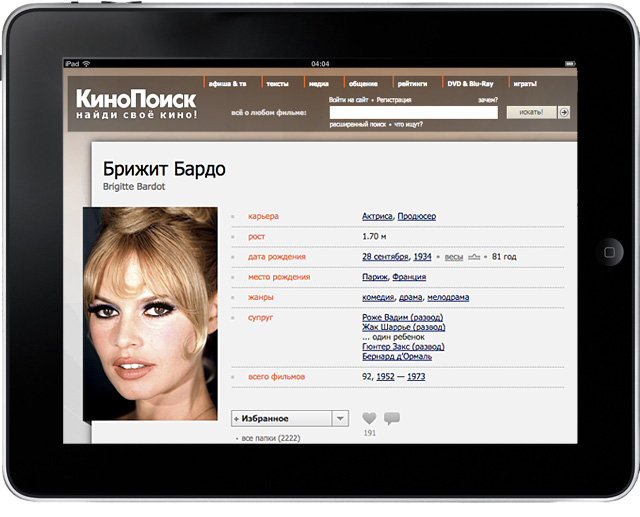The width and height of the screenshot is (640, 517).
Task: Select the DVD & Blu-Ray menu
Action: pos(470,84)
